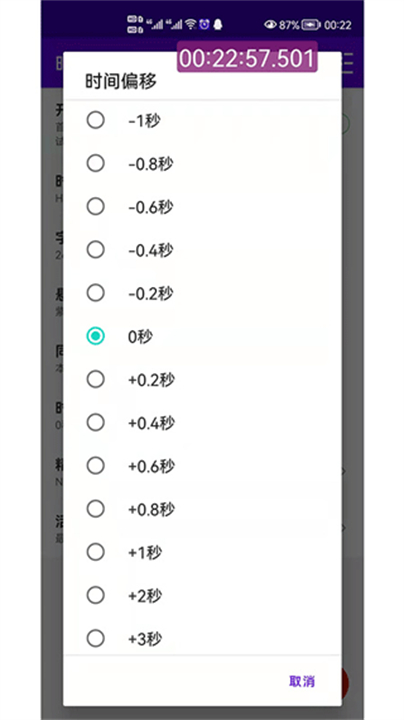This screenshot has width=404, height=720.
Task: Tap the battery indicator icon
Action: pos(311,25)
